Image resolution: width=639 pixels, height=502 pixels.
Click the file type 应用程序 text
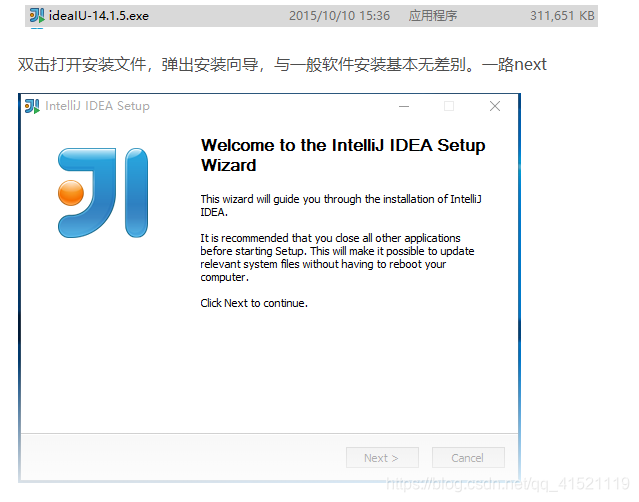(433, 16)
